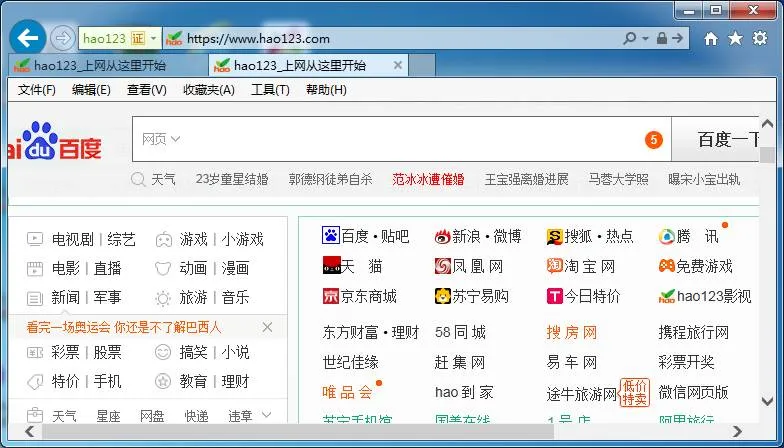The height and width of the screenshot is (448, 784).
Task: Click the 动画 category link
Action: (194, 268)
